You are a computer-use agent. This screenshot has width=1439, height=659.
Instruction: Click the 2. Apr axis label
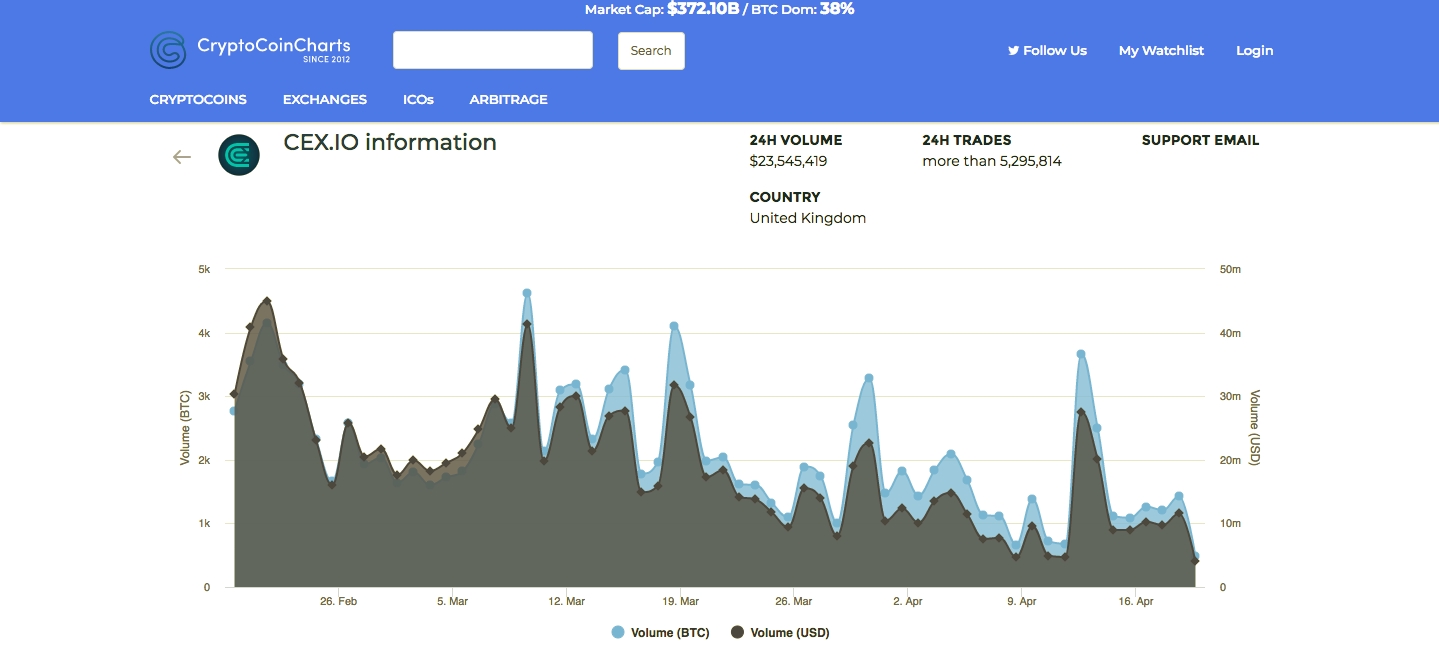[x=908, y=602]
